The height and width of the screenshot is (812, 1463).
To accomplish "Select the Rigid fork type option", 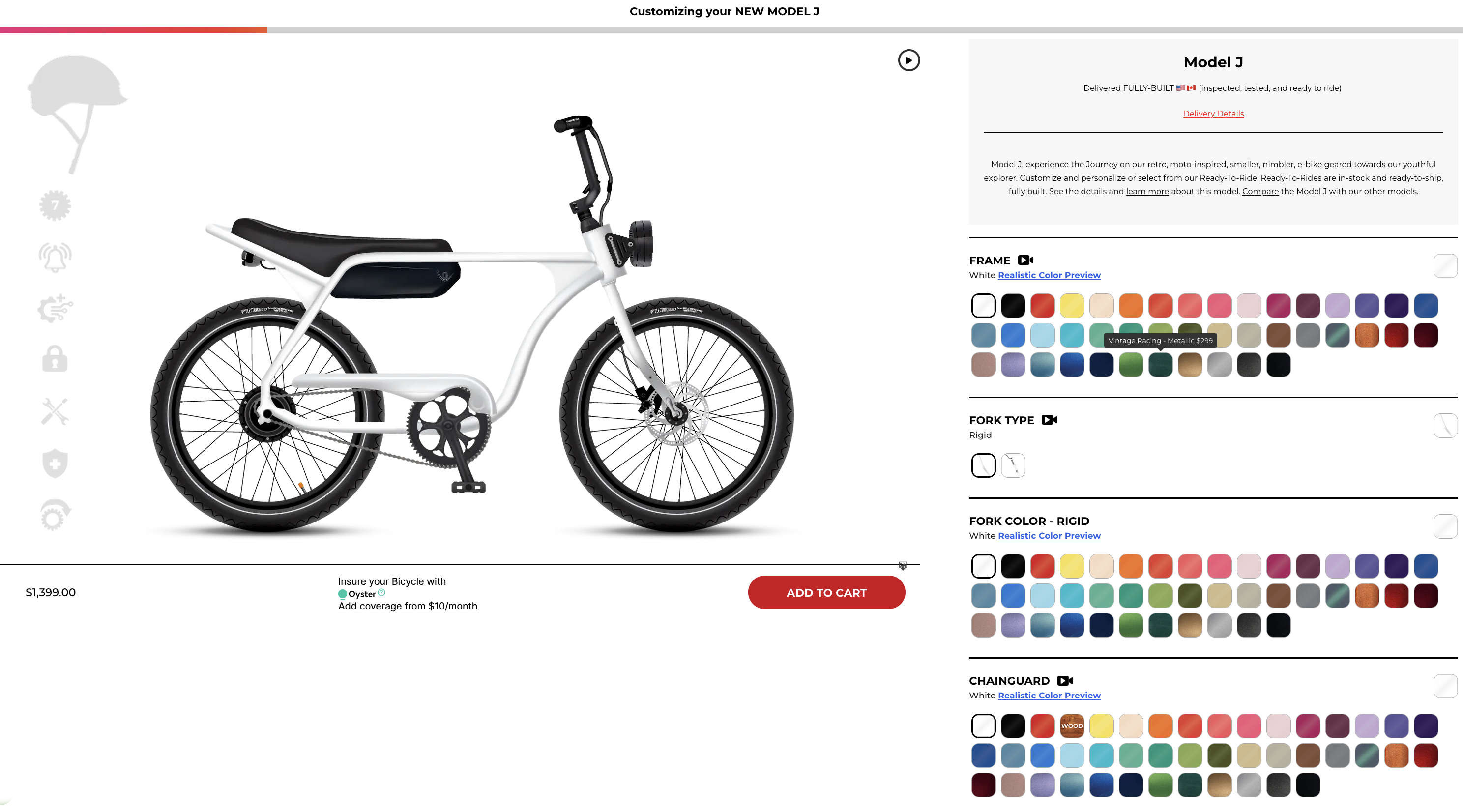I will pyautogui.click(x=983, y=465).
